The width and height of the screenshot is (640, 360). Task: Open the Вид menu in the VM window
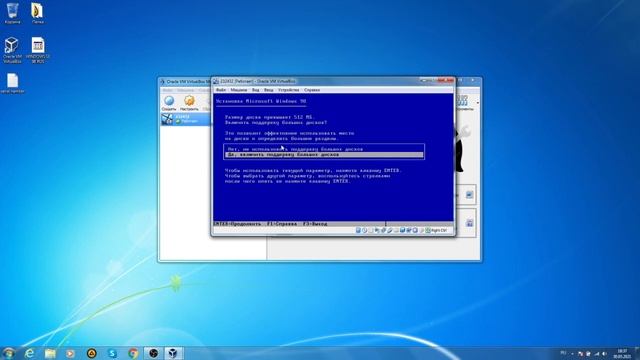point(256,90)
